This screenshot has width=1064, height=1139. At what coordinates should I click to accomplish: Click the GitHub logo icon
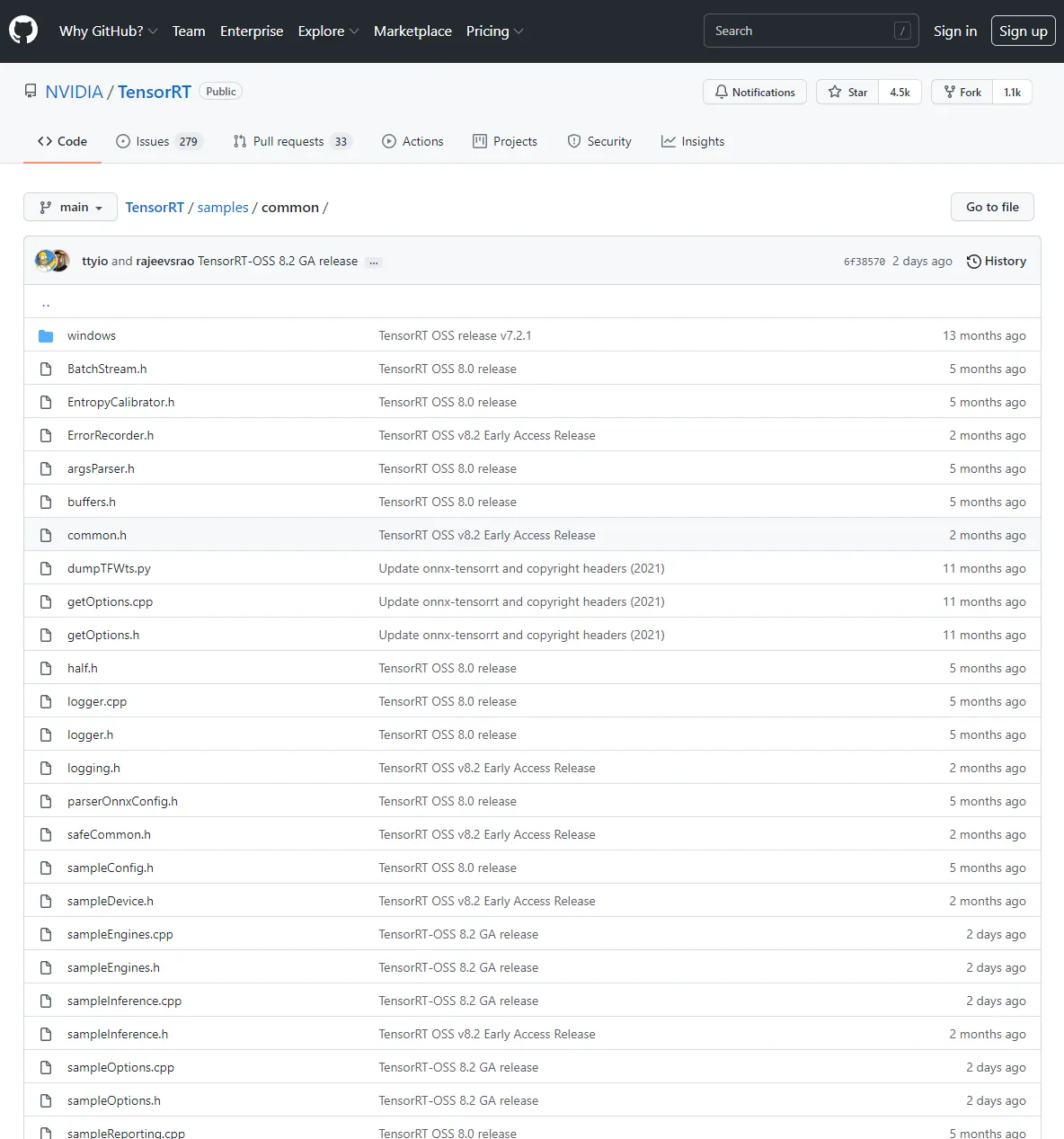[x=23, y=31]
